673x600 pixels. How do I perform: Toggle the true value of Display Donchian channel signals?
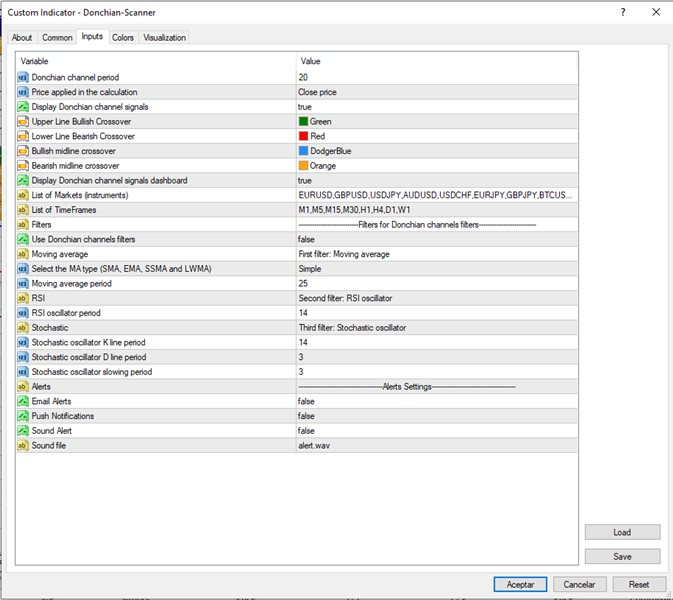437,107
